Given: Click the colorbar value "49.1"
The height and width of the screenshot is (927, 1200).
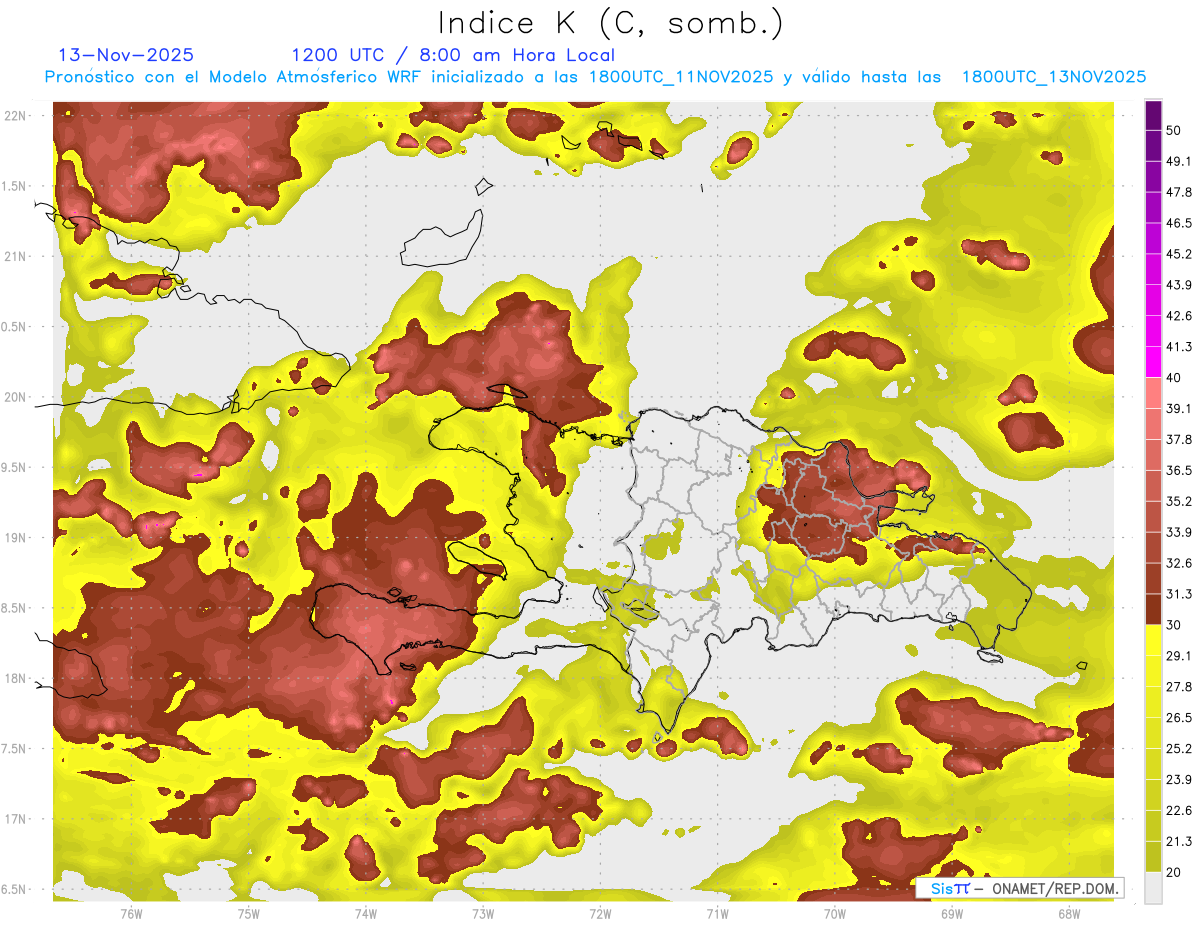Looking at the screenshot, I should coord(1179,161).
